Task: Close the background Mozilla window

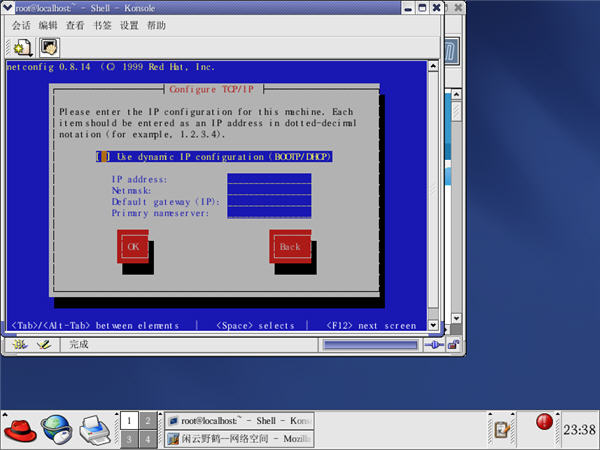Action: point(458,8)
